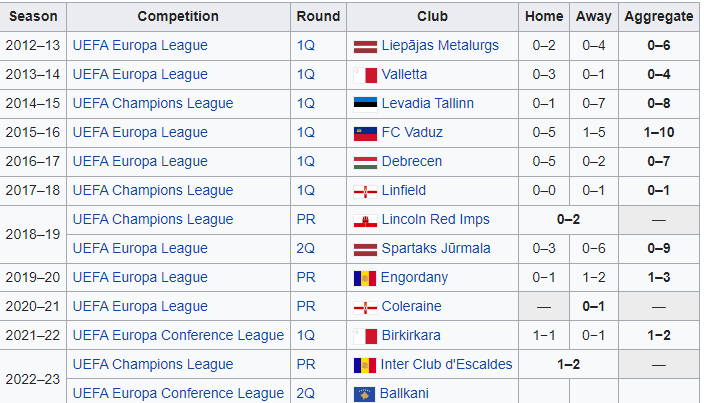The width and height of the screenshot is (704, 403).
Task: Click the PR round link for Coleraine
Action: click(x=306, y=307)
